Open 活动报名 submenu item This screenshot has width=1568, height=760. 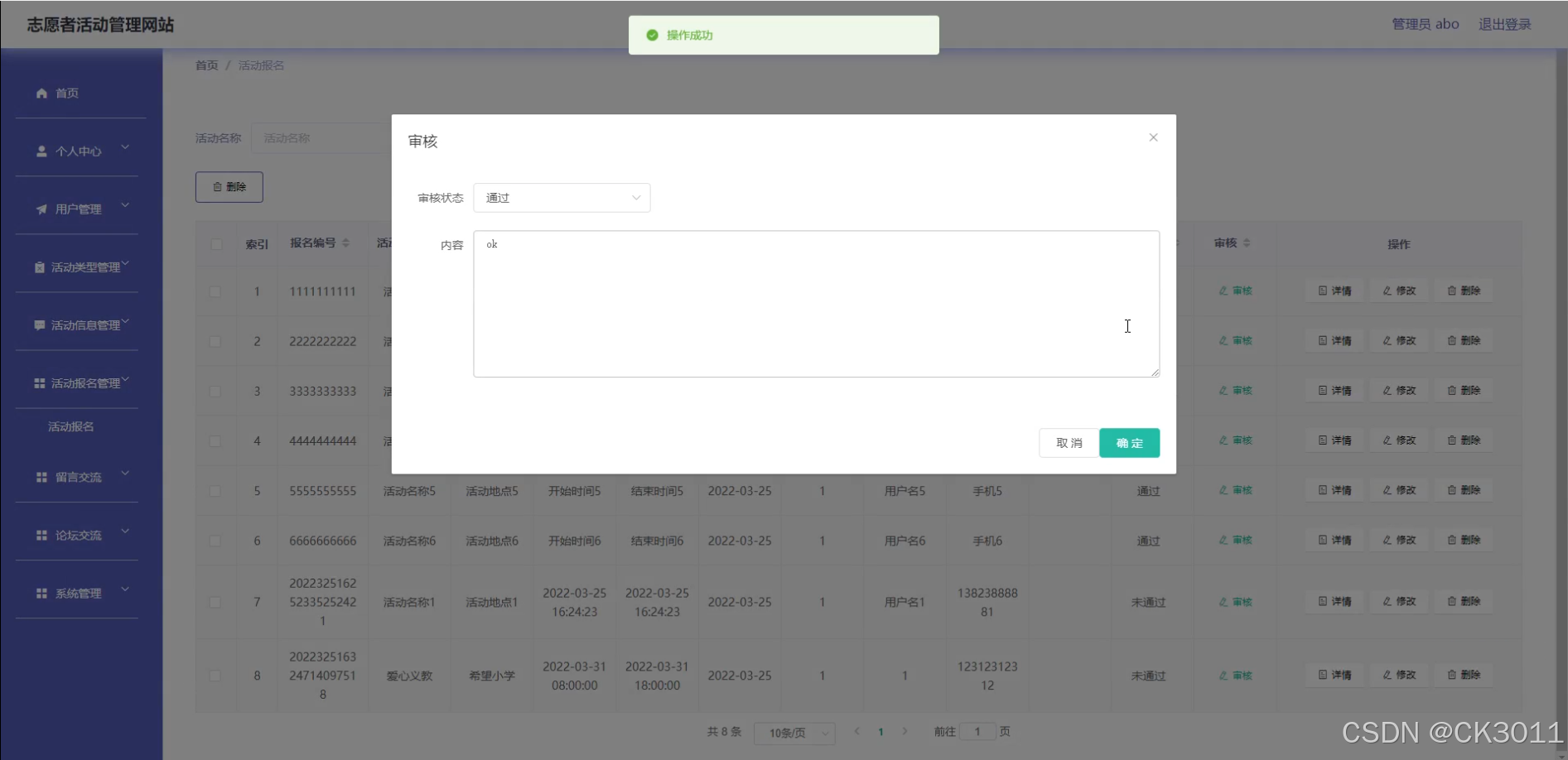(x=71, y=427)
